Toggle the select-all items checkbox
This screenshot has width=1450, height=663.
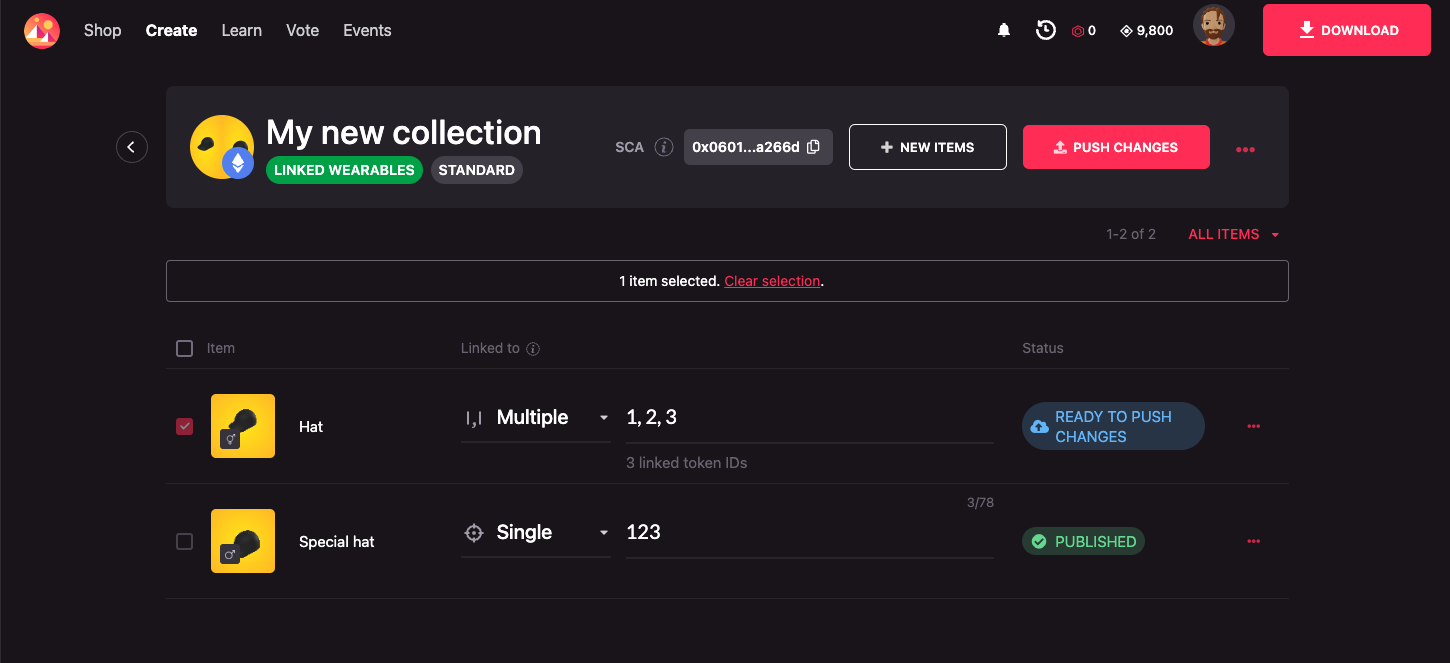click(x=184, y=348)
